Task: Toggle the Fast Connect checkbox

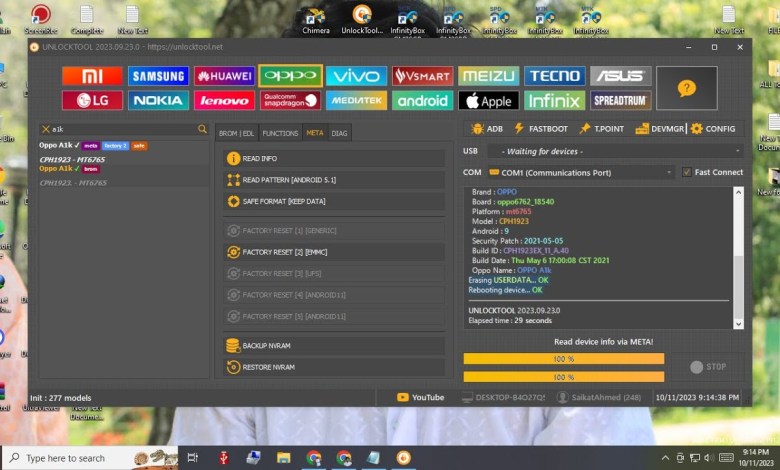Action: pyautogui.click(x=687, y=172)
